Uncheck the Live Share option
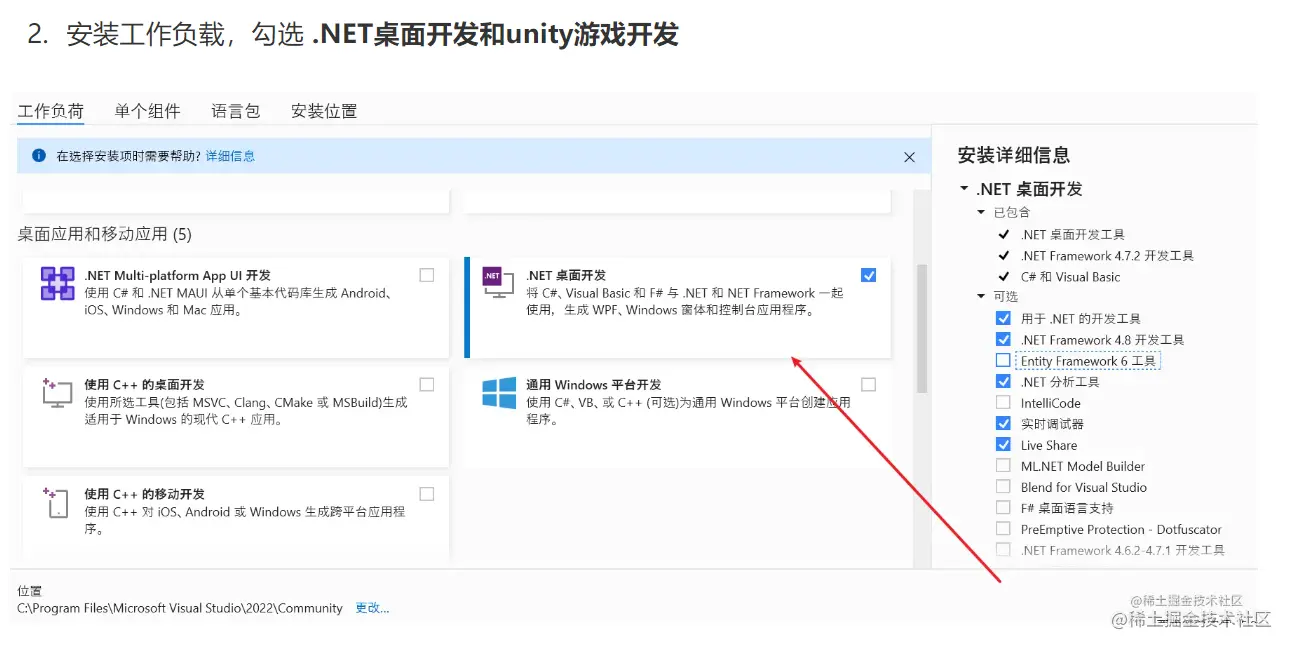The image size is (1291, 649). coord(1003,445)
